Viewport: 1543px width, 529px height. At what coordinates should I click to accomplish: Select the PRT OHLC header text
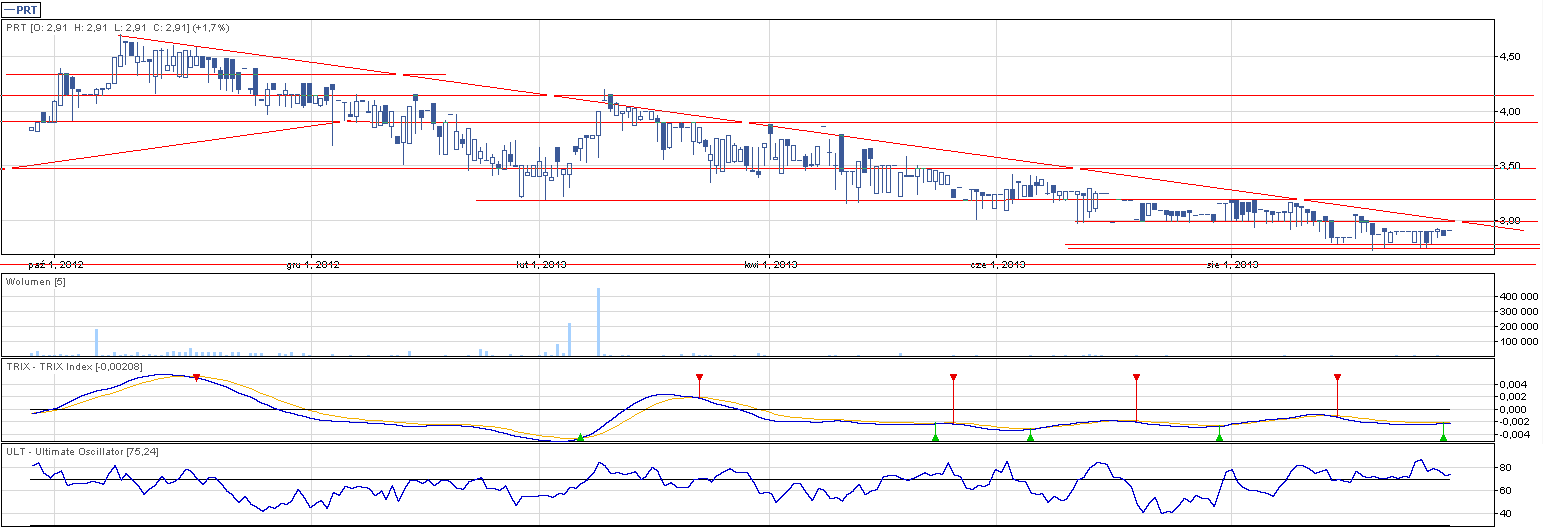pyautogui.click(x=119, y=28)
